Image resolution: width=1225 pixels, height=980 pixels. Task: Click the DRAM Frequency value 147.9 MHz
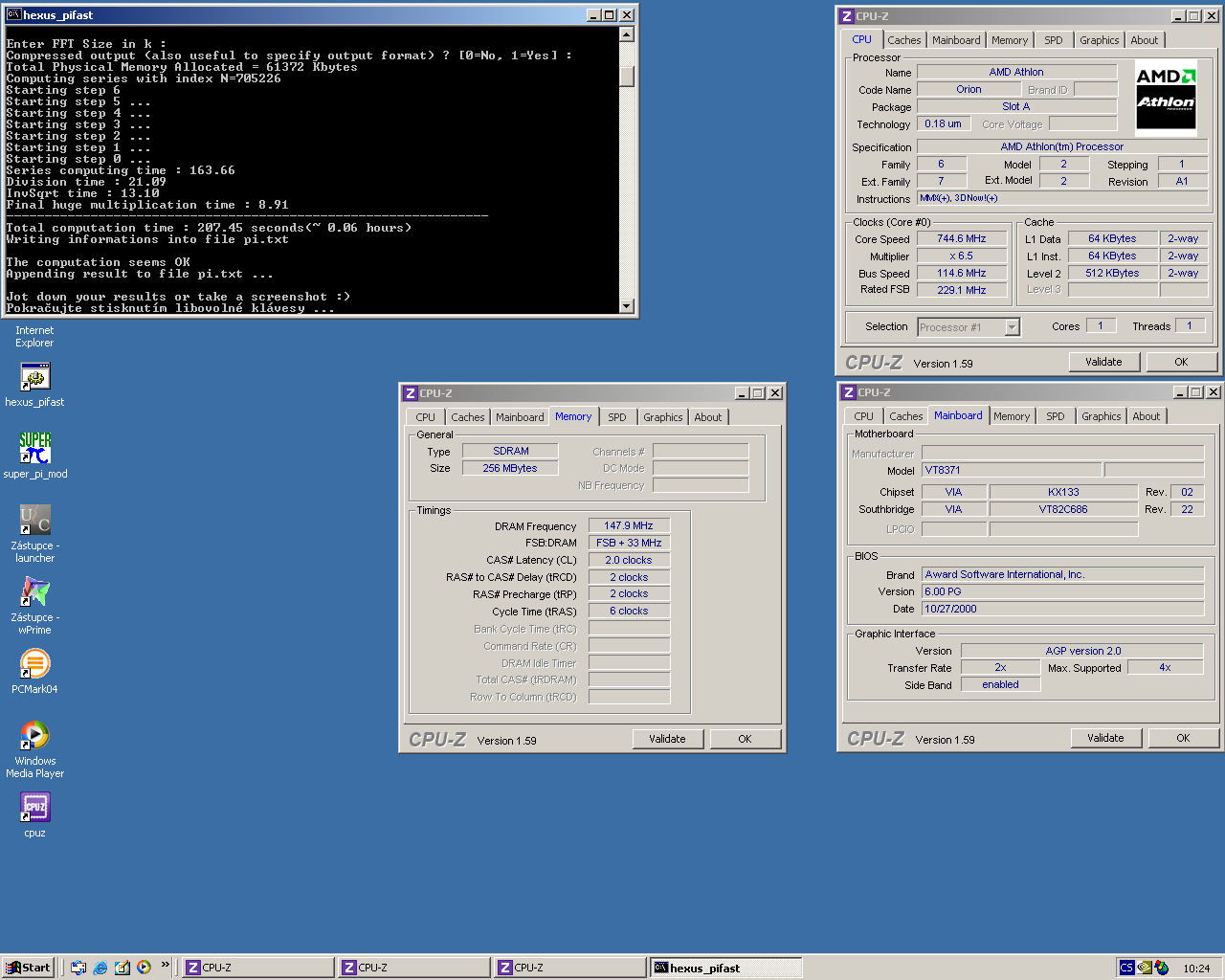click(629, 525)
